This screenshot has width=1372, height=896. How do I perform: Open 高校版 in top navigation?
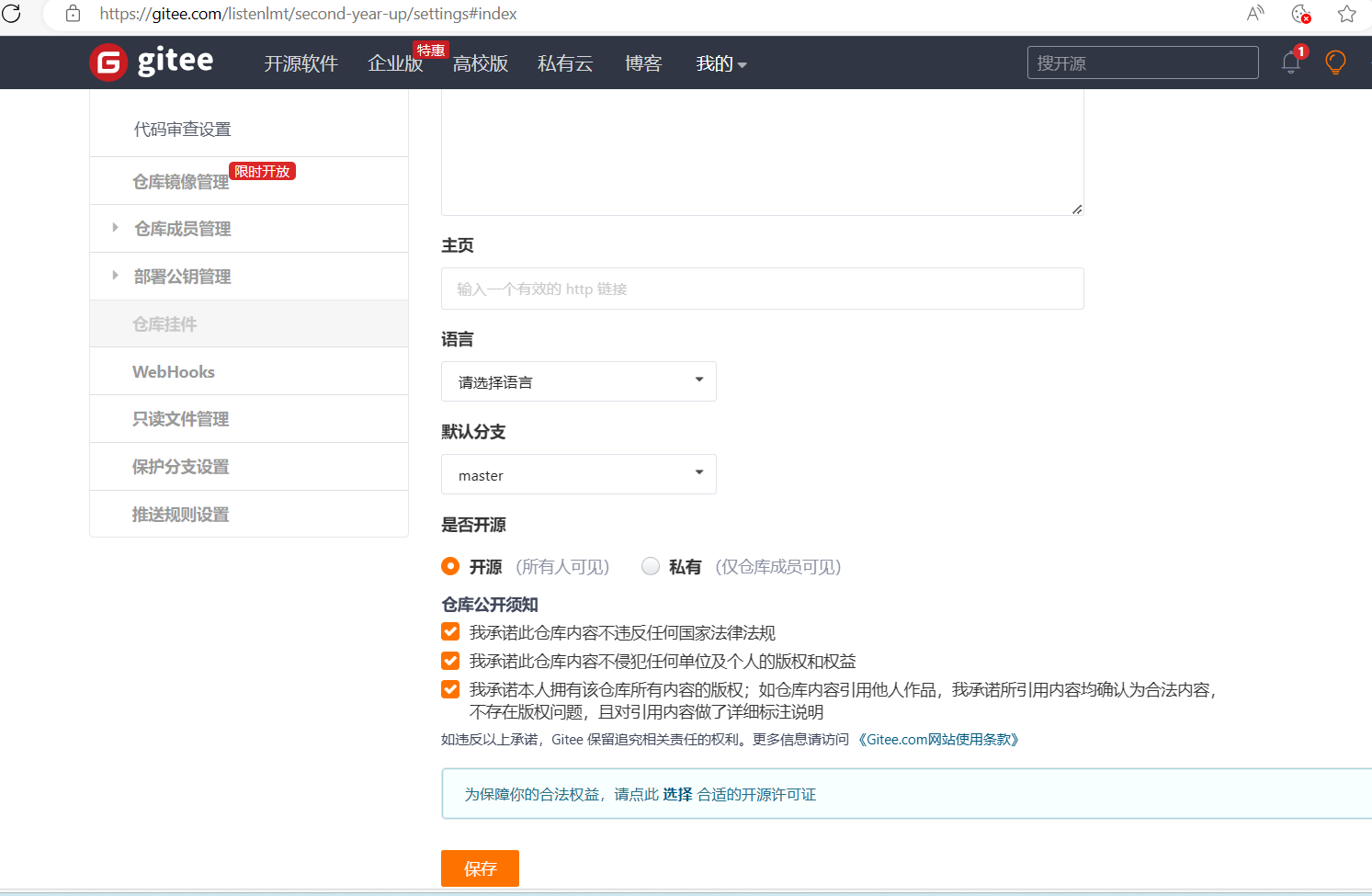tap(481, 63)
